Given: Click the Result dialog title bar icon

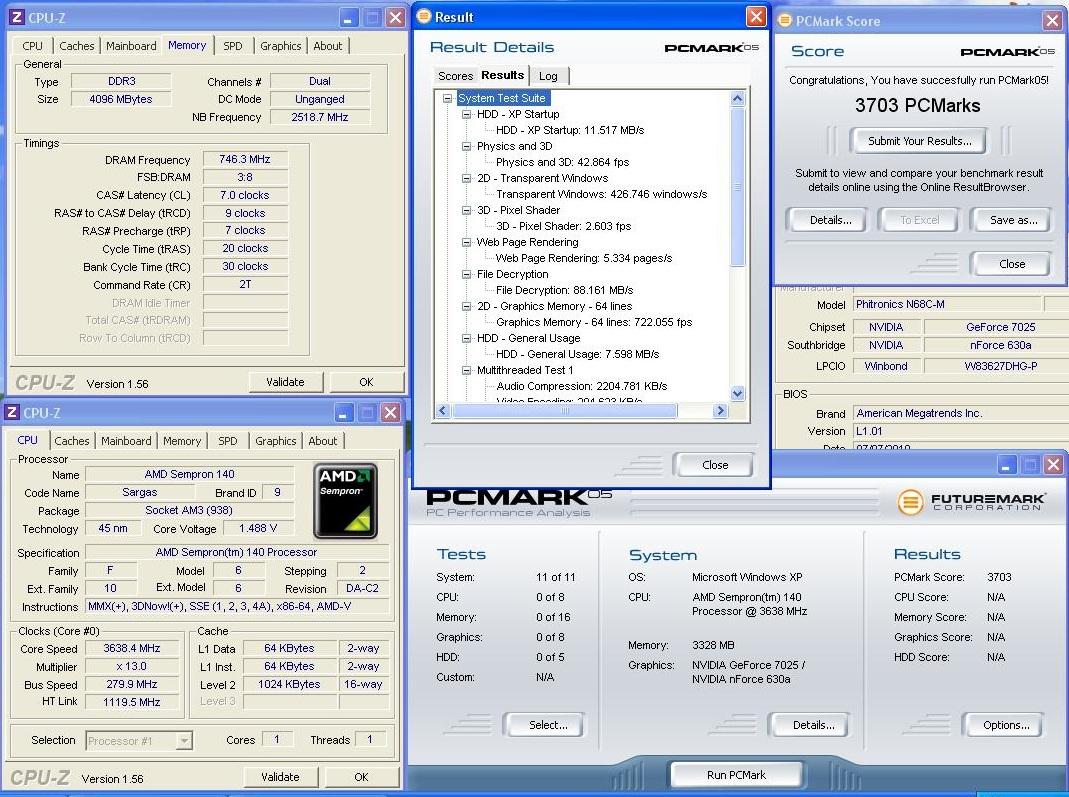Looking at the screenshot, I should (424, 16).
